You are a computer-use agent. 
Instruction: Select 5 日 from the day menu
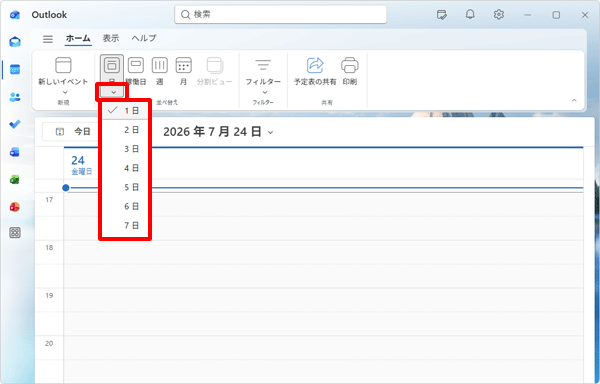coord(125,187)
